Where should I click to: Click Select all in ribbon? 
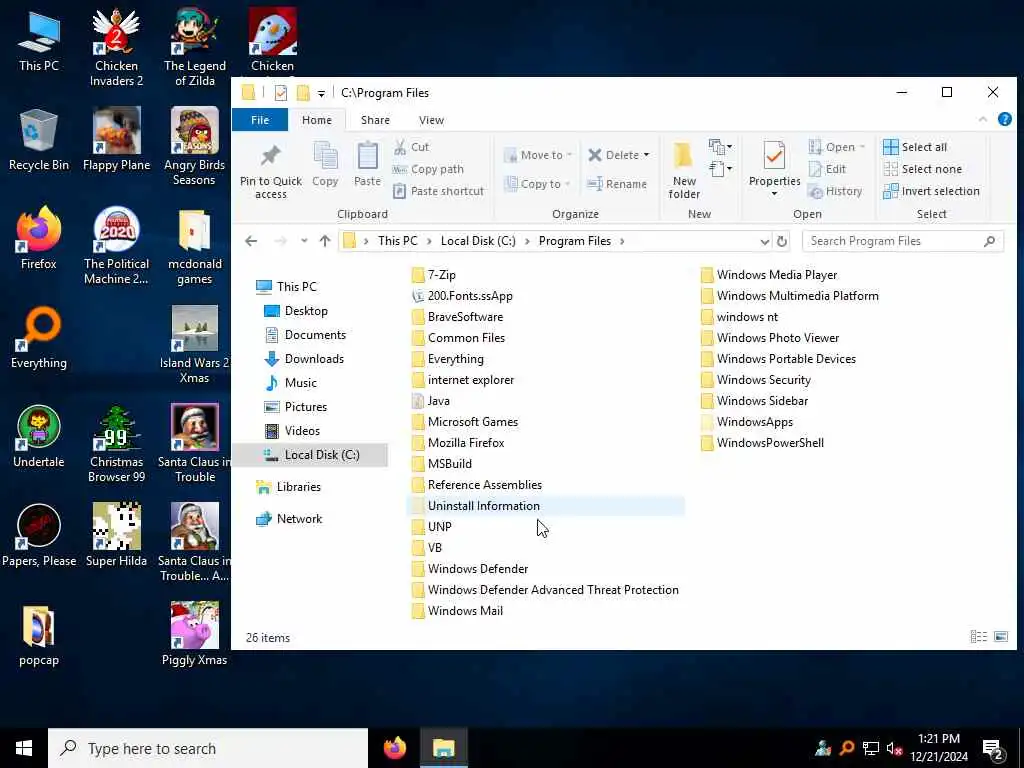pyautogui.click(x=915, y=147)
